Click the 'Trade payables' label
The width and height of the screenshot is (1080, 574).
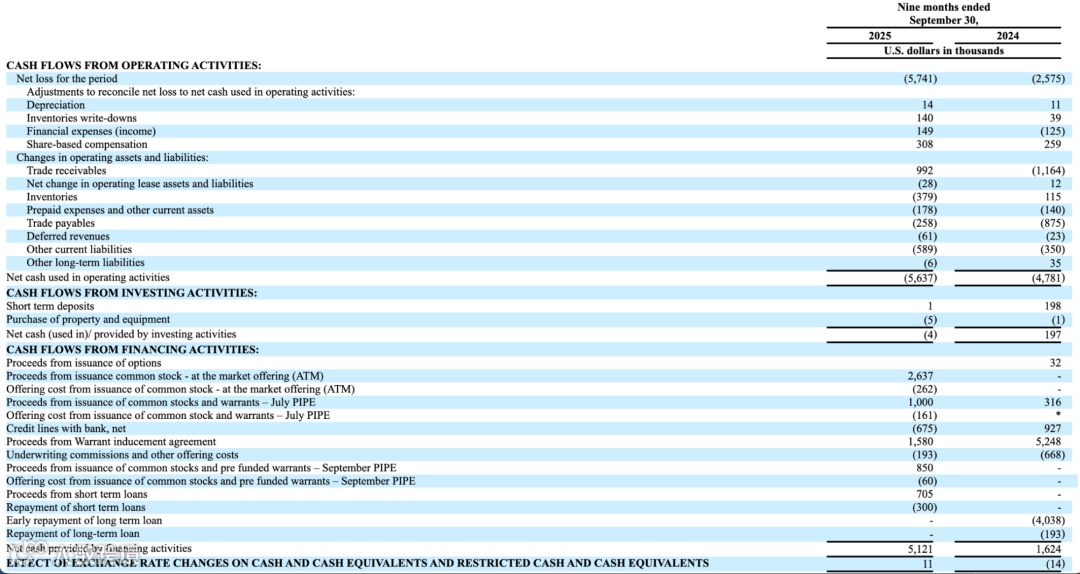click(61, 223)
